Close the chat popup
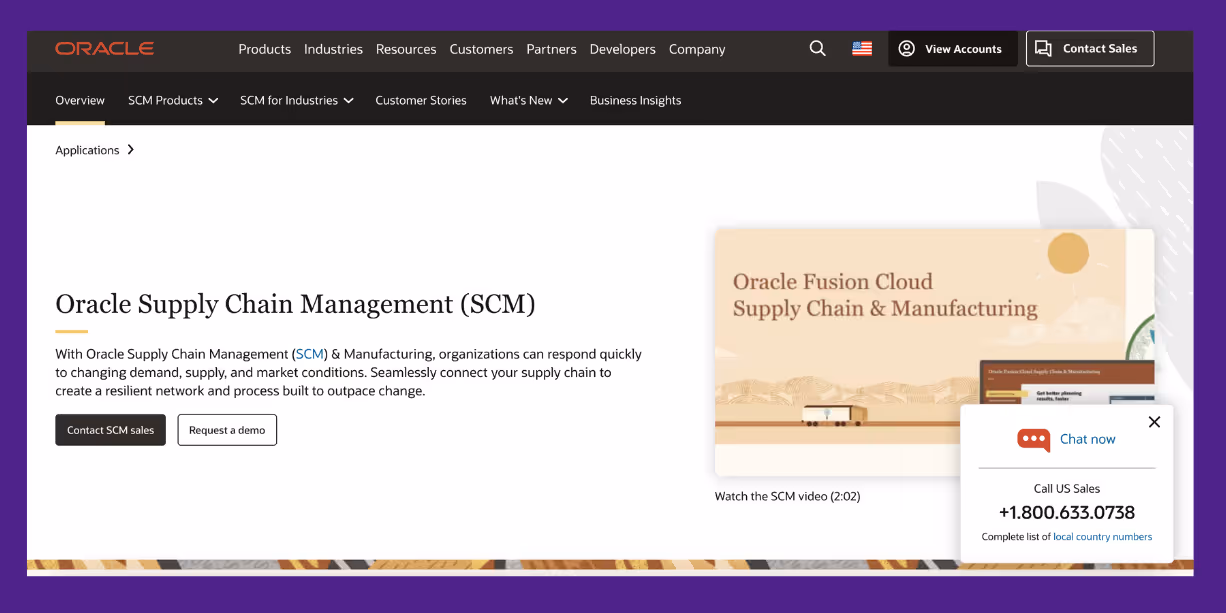Viewport: 1226px width, 613px height. (x=1154, y=422)
